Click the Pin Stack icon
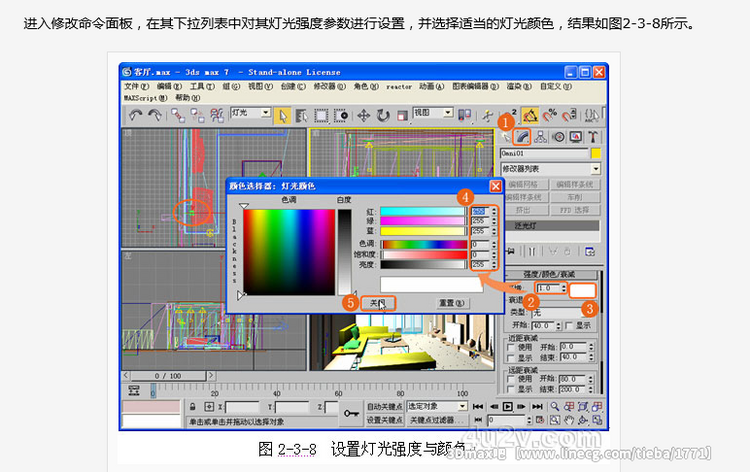The height and width of the screenshot is (472, 750). tap(510, 252)
